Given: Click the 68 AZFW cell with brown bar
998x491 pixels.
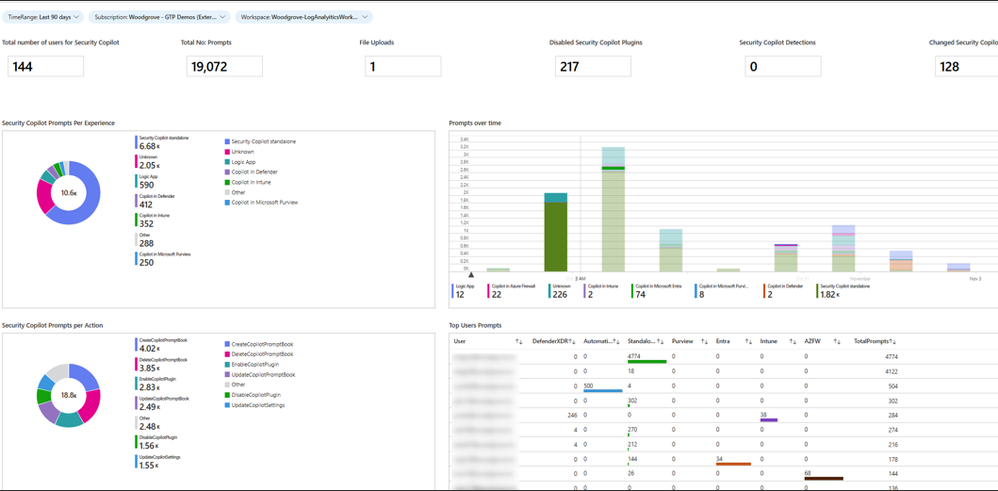Looking at the screenshot, I should pos(824,474).
